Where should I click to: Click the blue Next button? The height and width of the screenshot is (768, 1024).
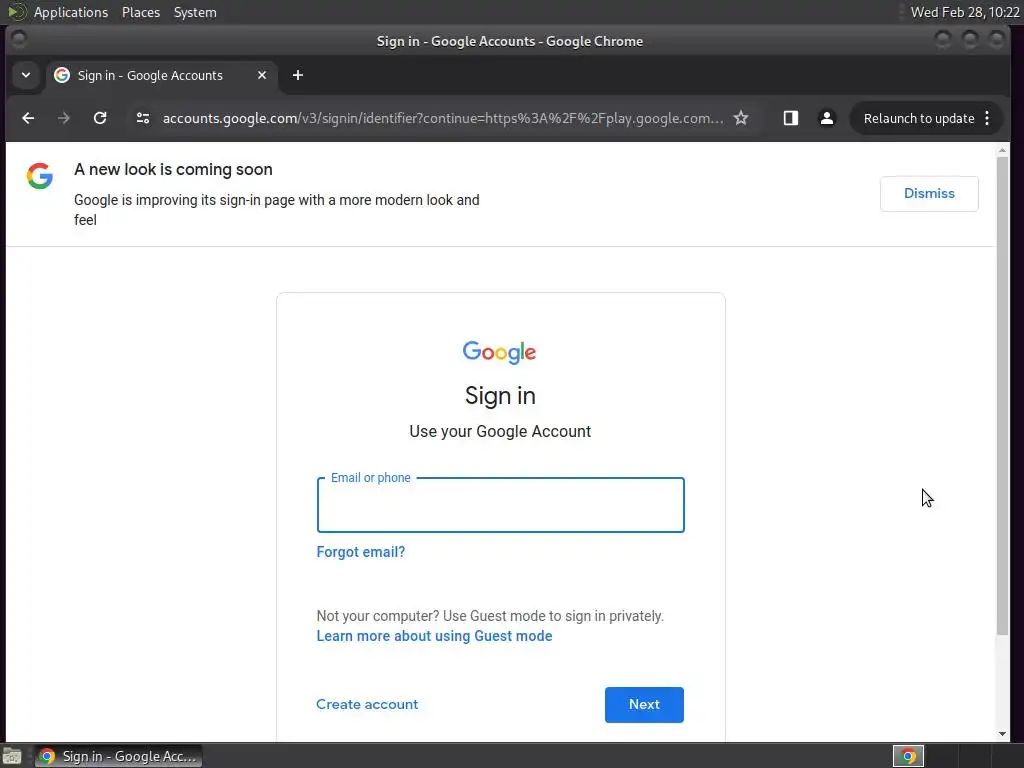point(644,705)
